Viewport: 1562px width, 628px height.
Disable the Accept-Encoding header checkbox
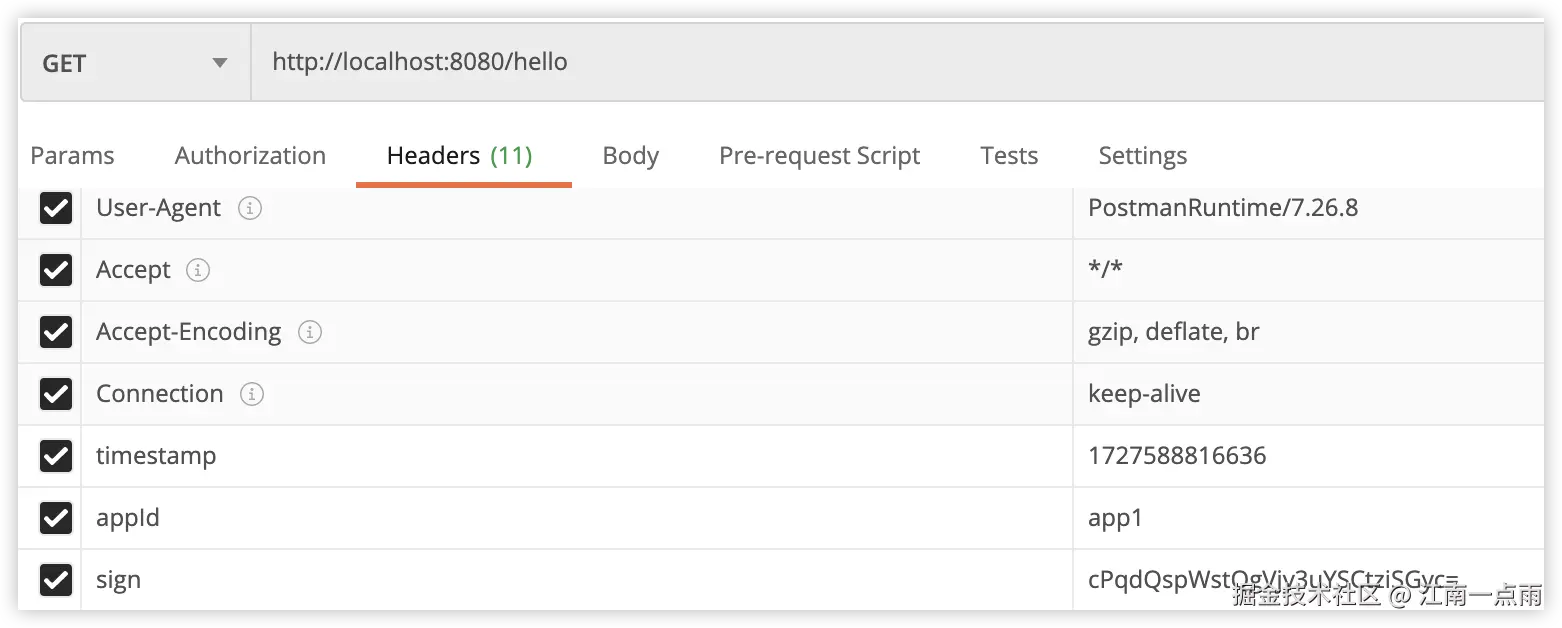click(x=55, y=332)
